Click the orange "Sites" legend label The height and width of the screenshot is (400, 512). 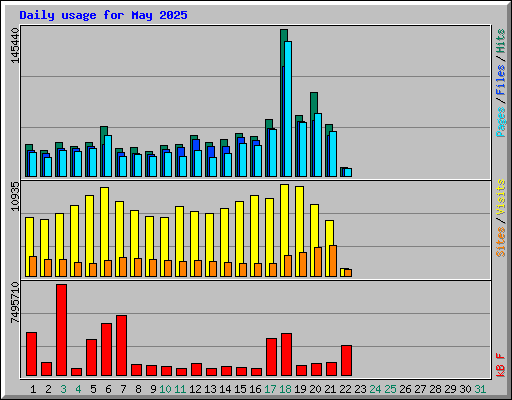(x=501, y=242)
